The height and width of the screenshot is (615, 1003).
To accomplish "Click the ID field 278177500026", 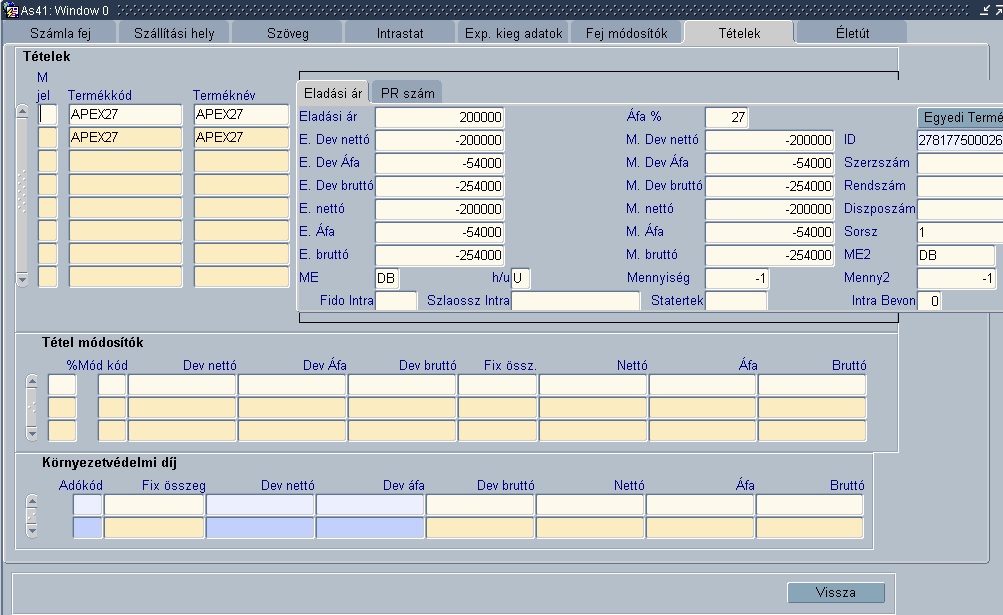I will coord(960,140).
